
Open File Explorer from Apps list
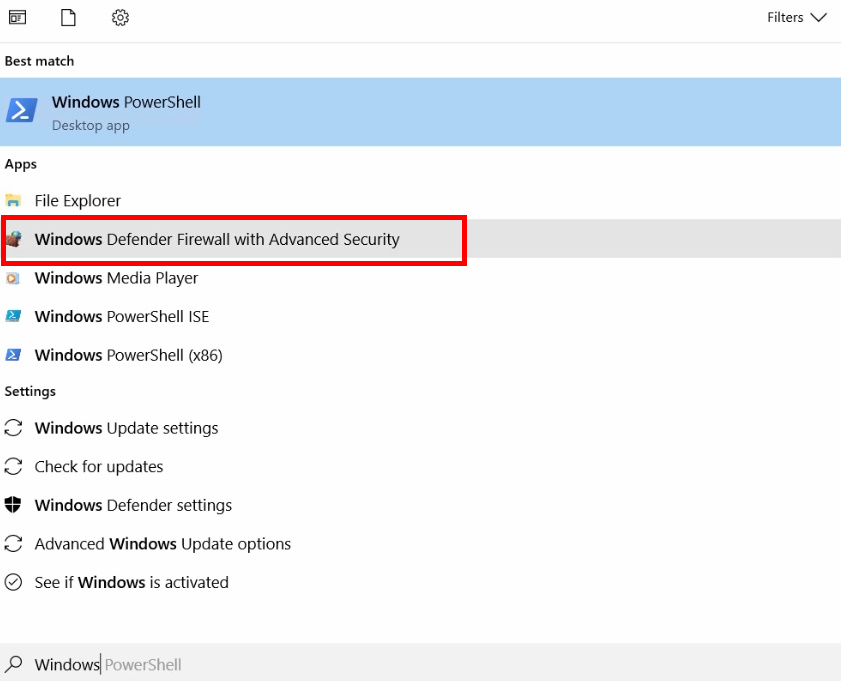420,201
